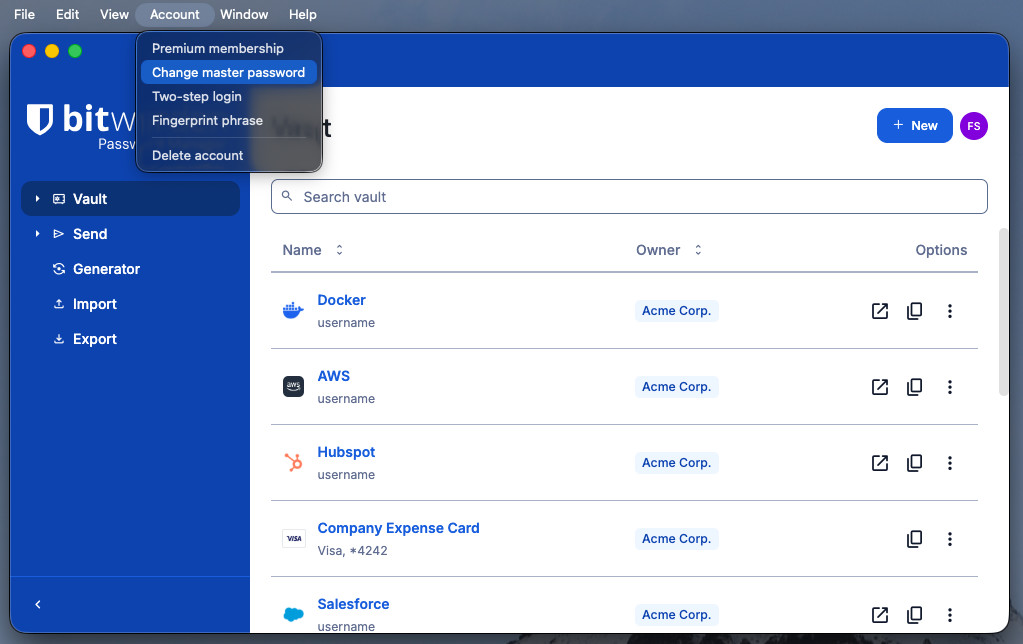Collapse the sidebar with the chevron
This screenshot has height=644, width=1023.
[x=38, y=604]
